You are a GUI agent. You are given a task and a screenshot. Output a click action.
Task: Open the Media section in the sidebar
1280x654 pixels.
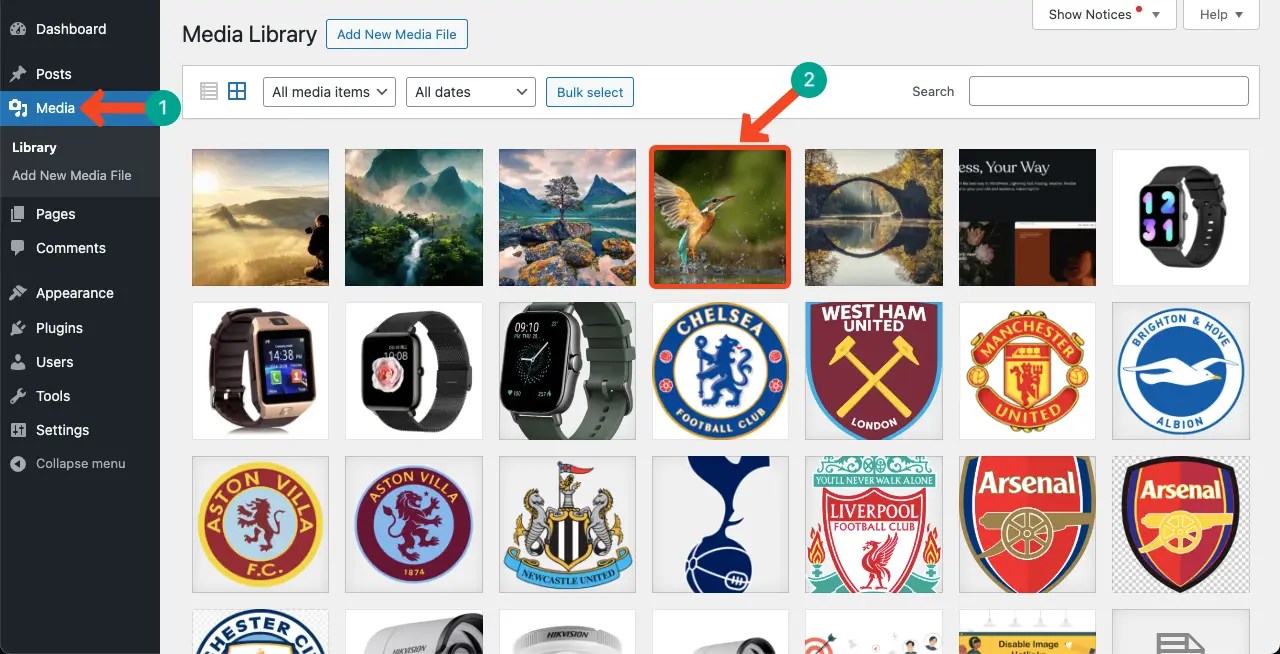[x=55, y=108]
